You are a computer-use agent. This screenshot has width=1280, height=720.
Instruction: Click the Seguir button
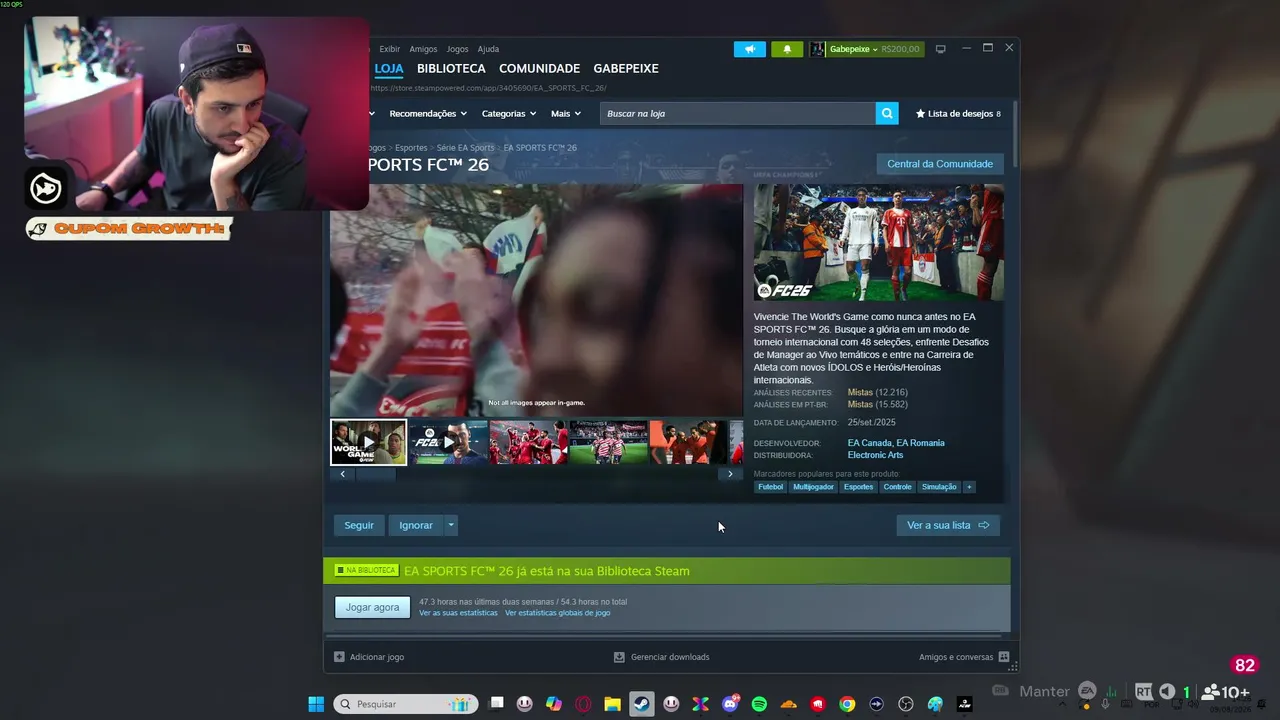(359, 525)
